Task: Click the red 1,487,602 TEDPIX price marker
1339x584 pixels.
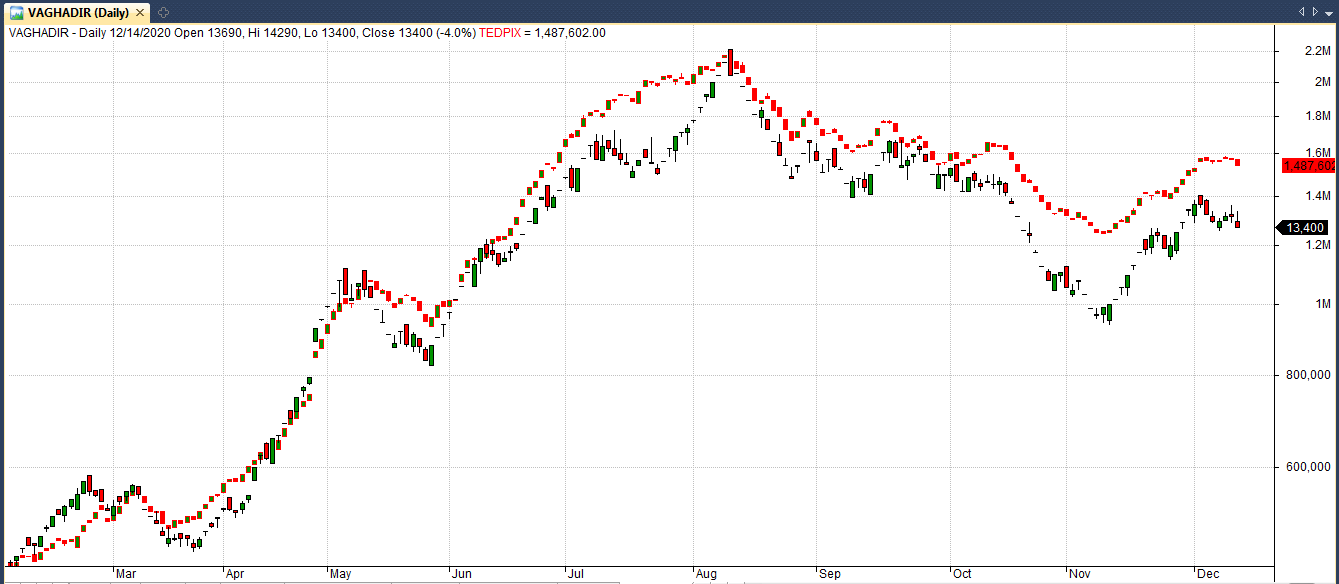Action: 1308,165
